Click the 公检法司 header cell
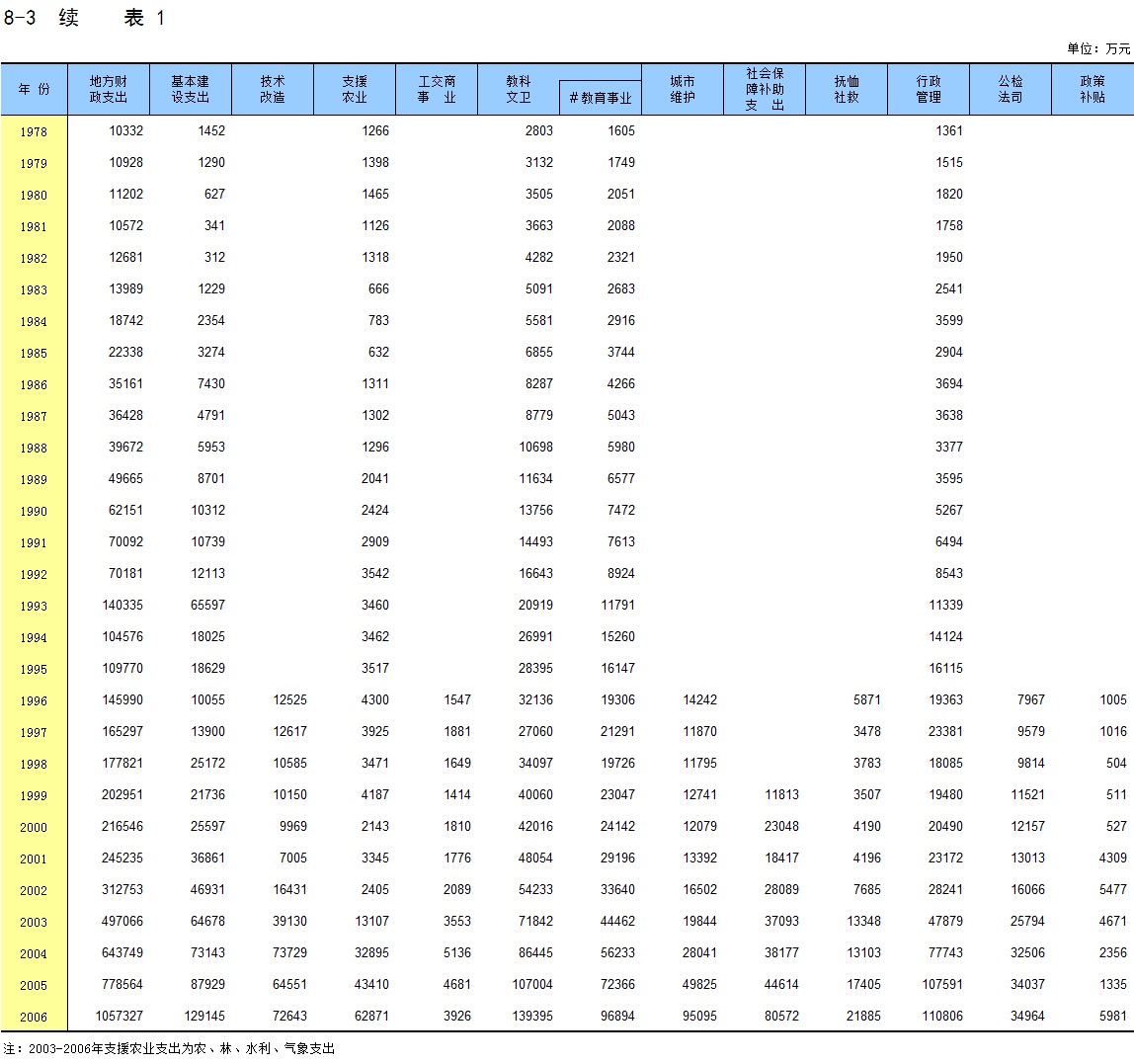1134x1064 pixels. click(1011, 89)
